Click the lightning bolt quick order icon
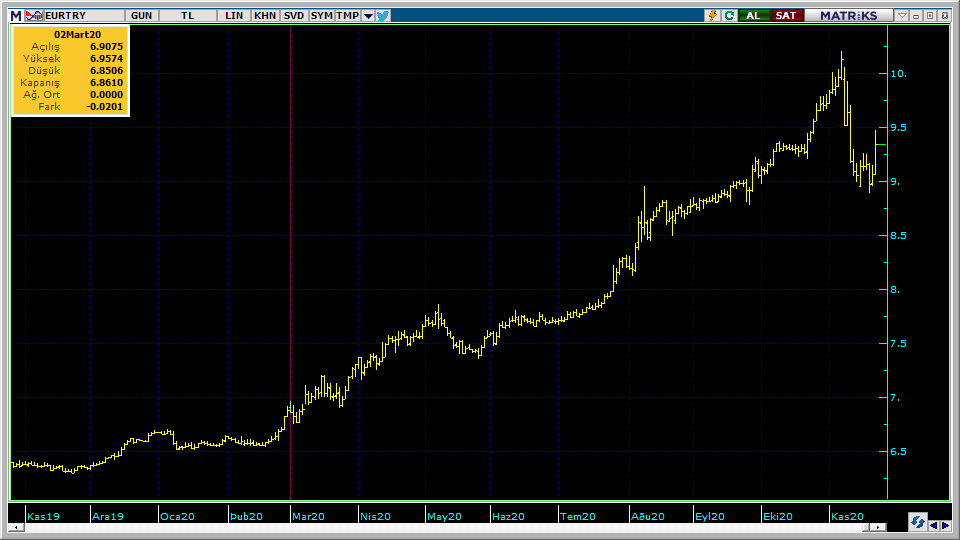The height and width of the screenshot is (540, 960). [x=712, y=16]
